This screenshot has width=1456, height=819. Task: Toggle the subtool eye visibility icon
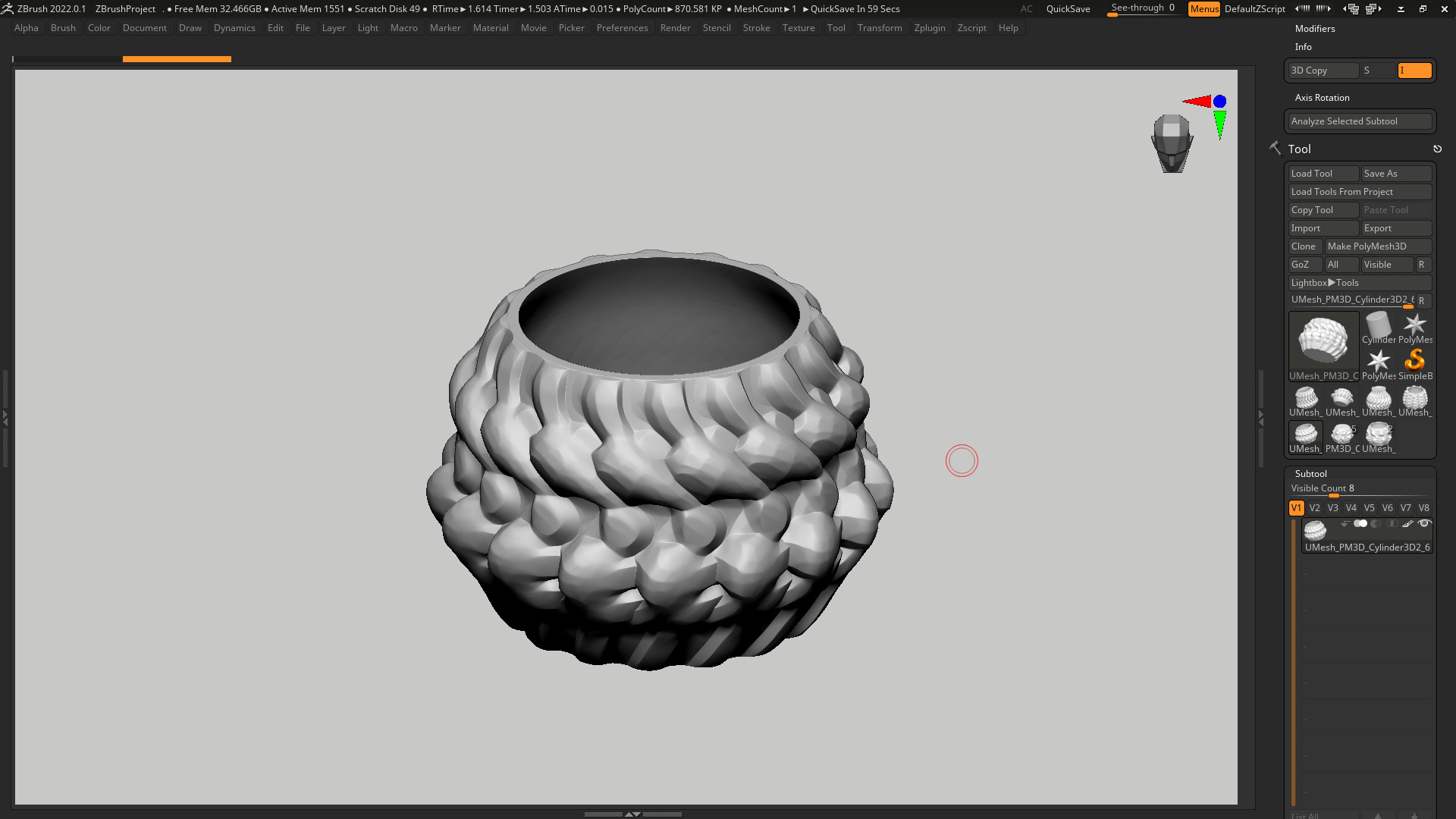pyautogui.click(x=1424, y=523)
